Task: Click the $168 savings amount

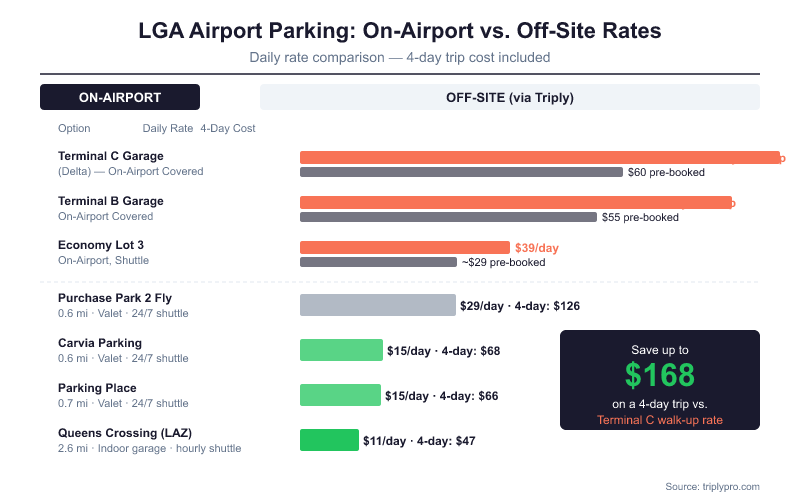Action: (659, 374)
